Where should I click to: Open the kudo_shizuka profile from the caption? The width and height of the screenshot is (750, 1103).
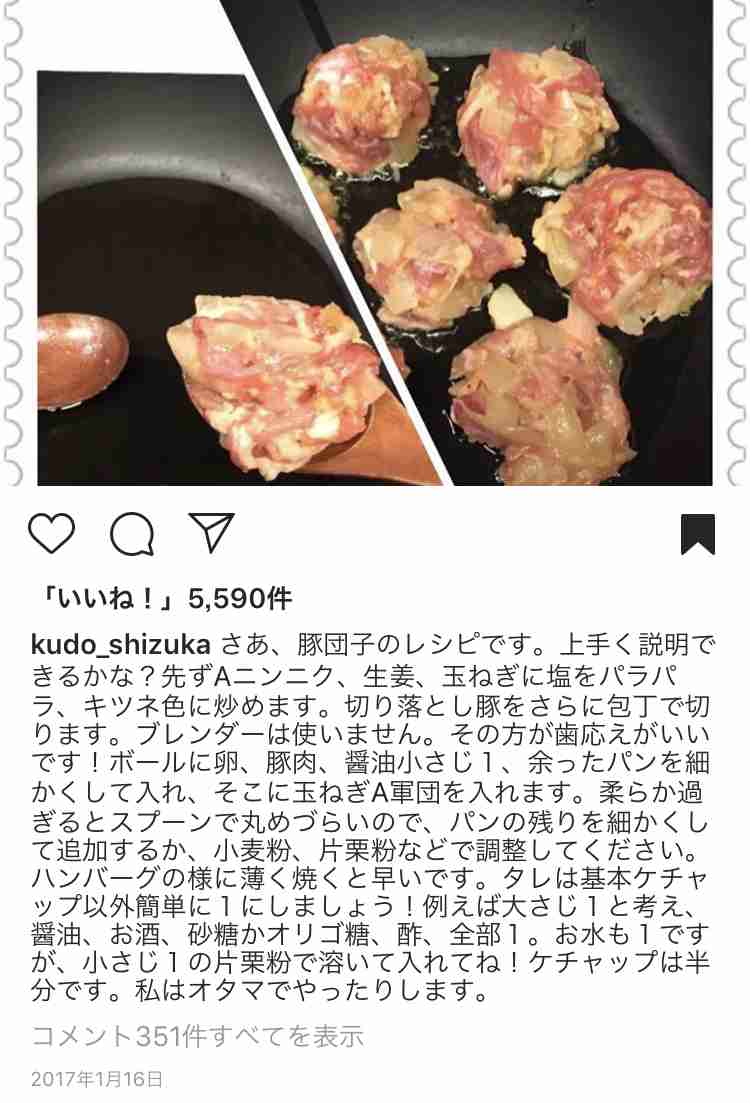[121, 644]
